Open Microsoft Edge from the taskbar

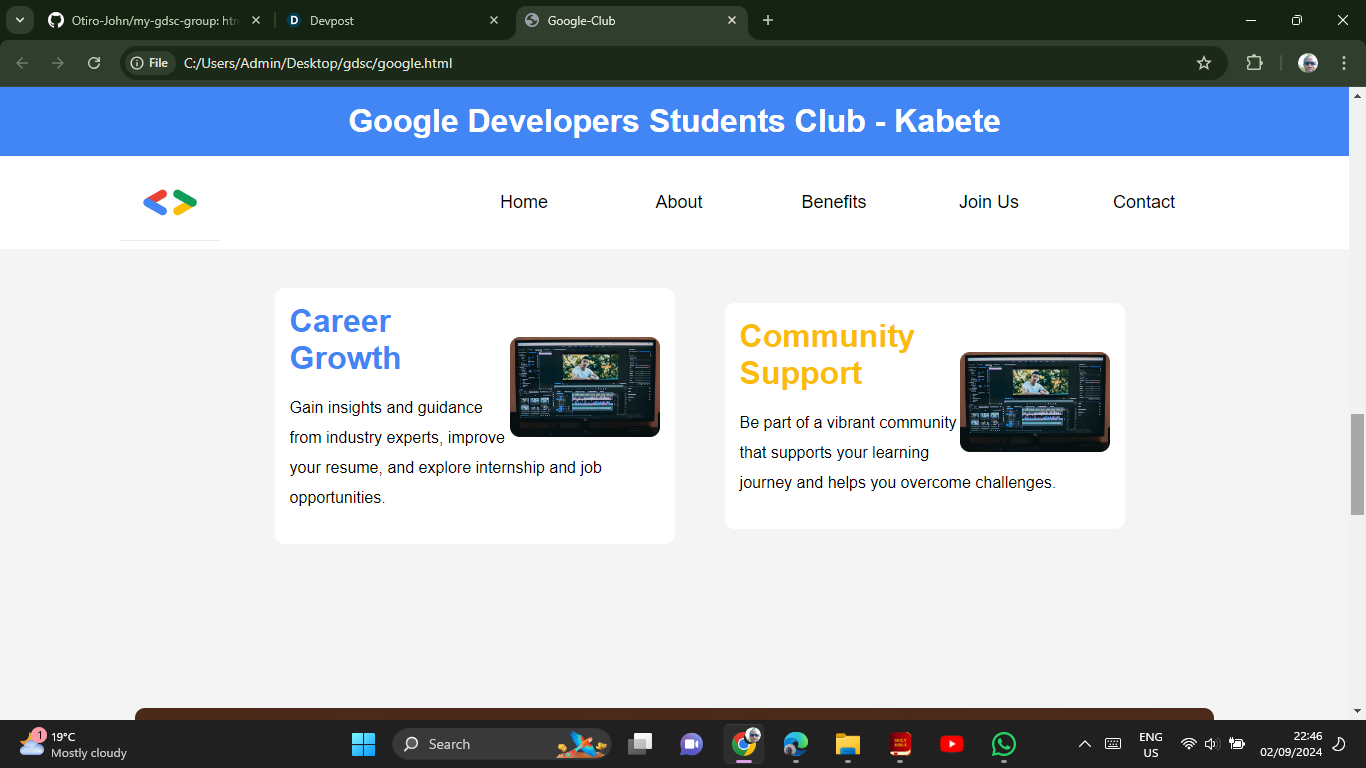point(796,744)
